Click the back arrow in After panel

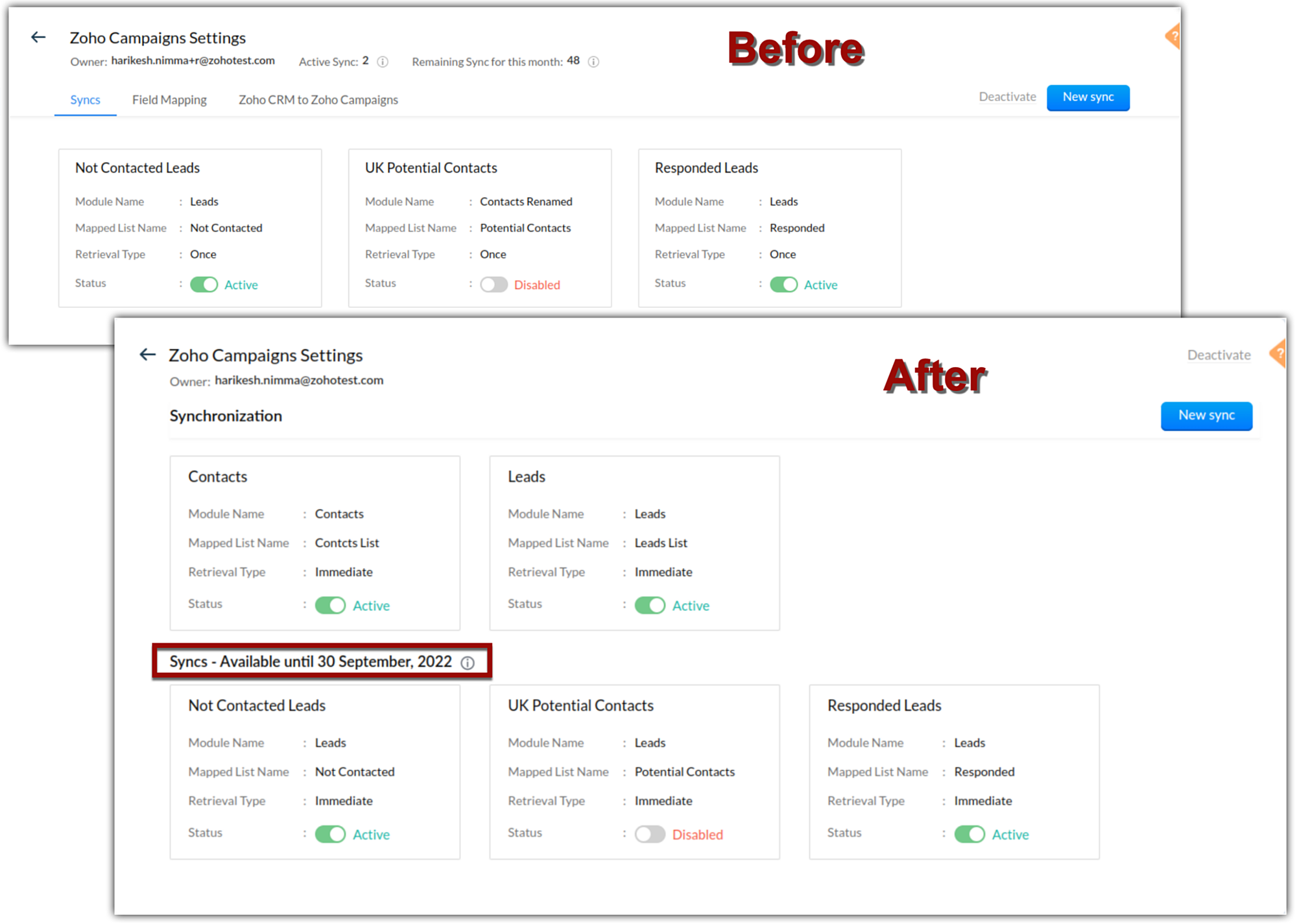point(148,355)
